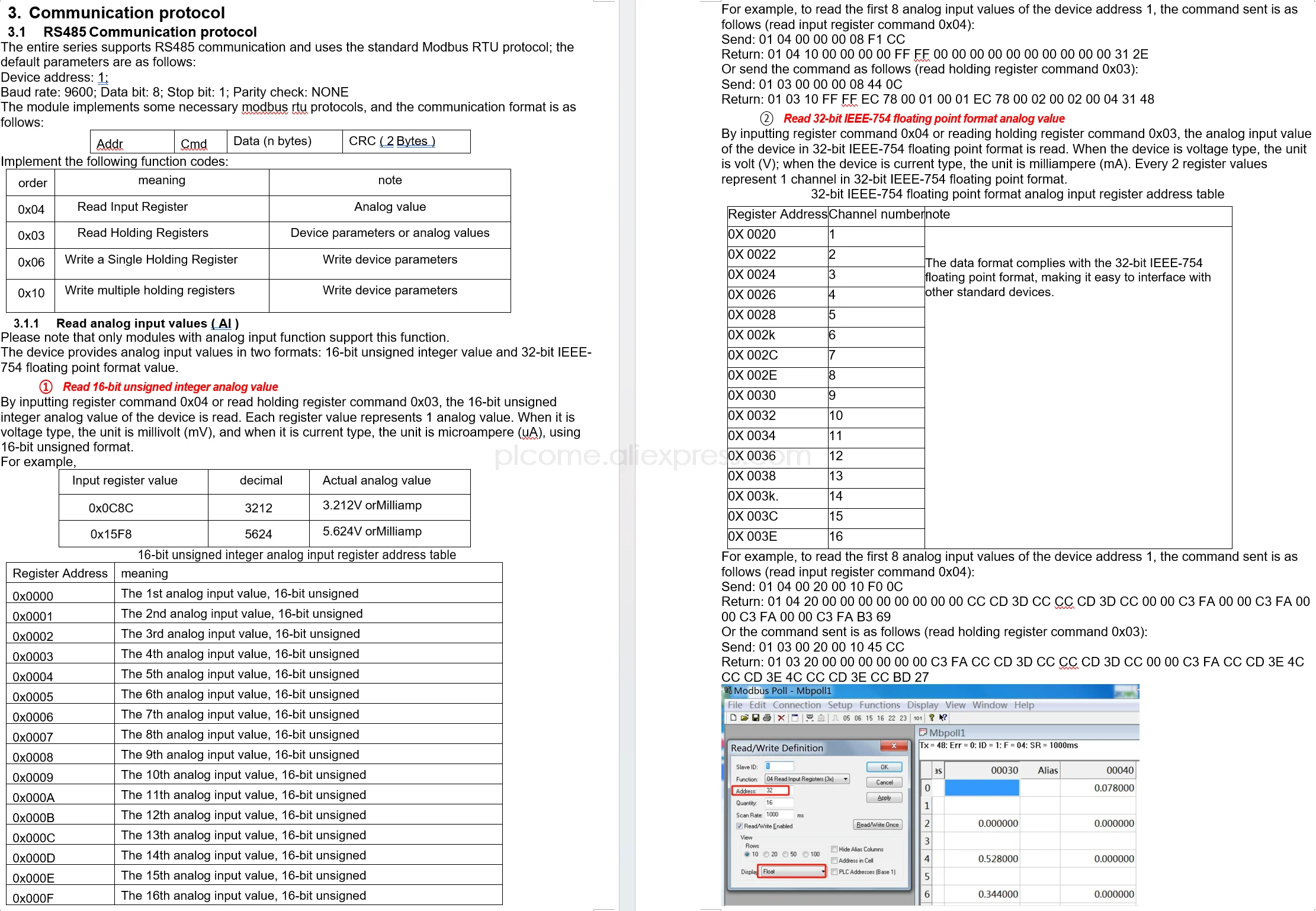Screen dimensions: 1316x911
Task: Open the Setup menu
Action: [x=840, y=705]
